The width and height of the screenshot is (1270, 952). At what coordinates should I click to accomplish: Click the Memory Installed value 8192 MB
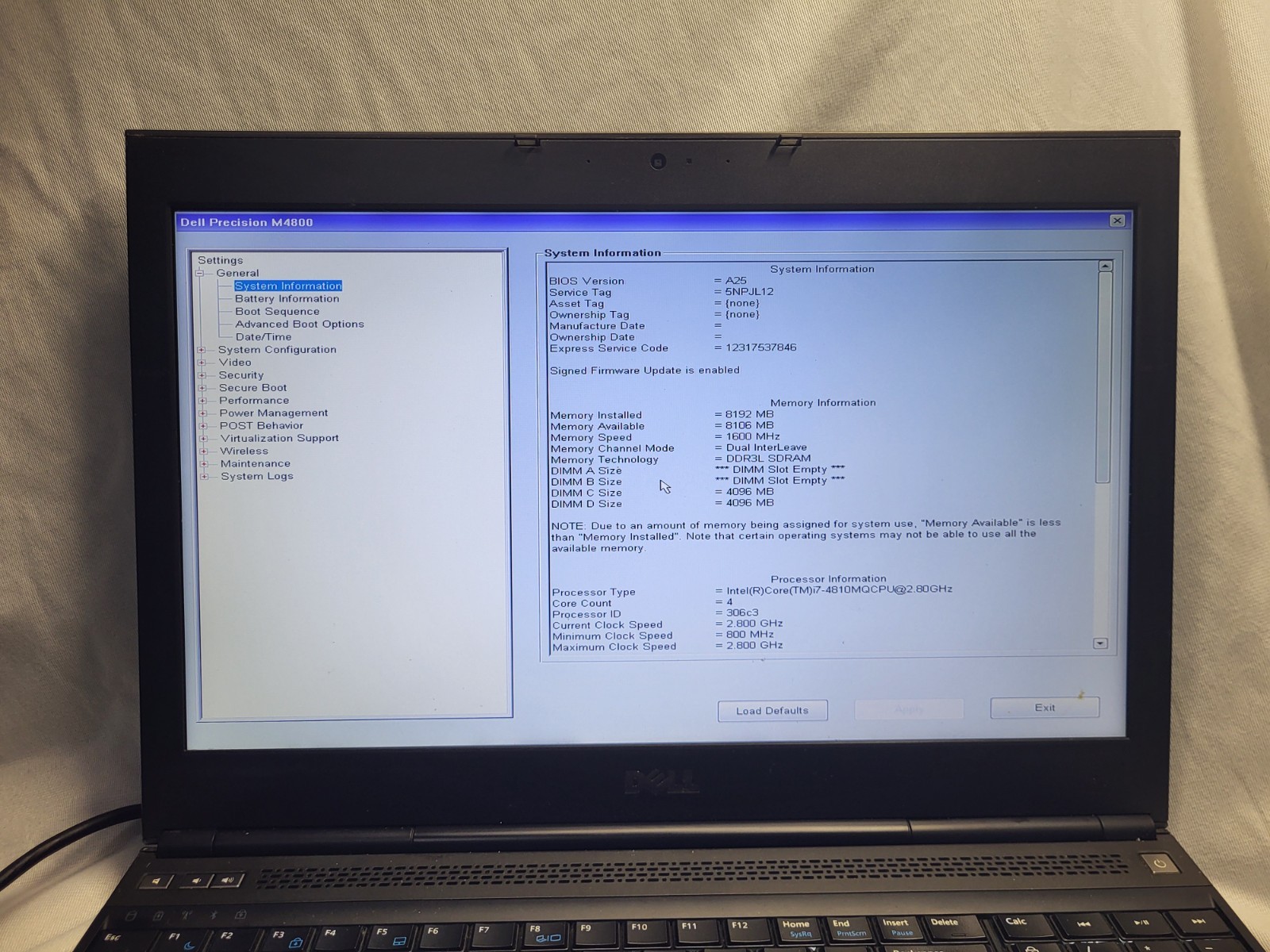pyautogui.click(x=749, y=414)
